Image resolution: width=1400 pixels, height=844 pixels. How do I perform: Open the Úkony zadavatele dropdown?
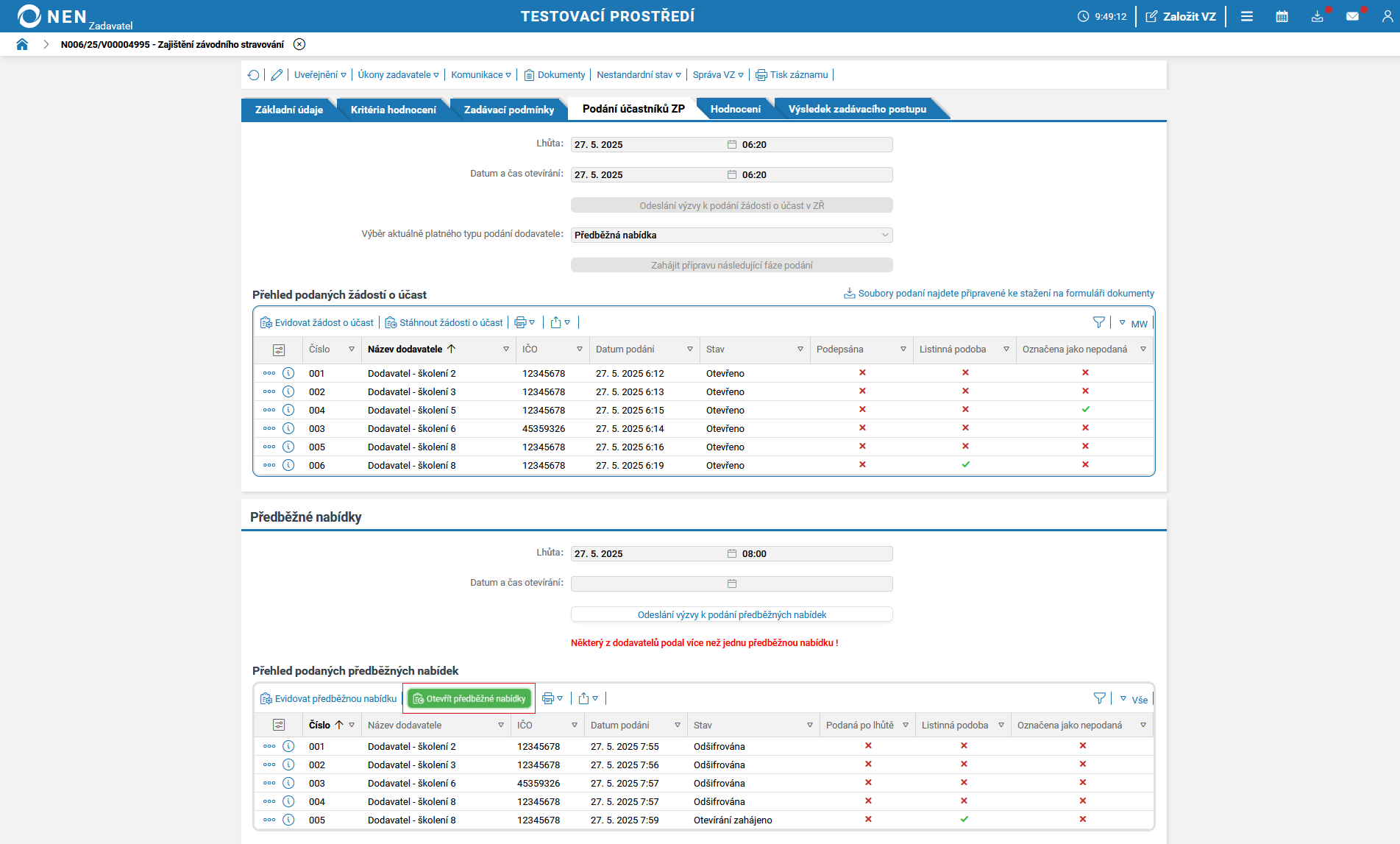click(x=398, y=75)
